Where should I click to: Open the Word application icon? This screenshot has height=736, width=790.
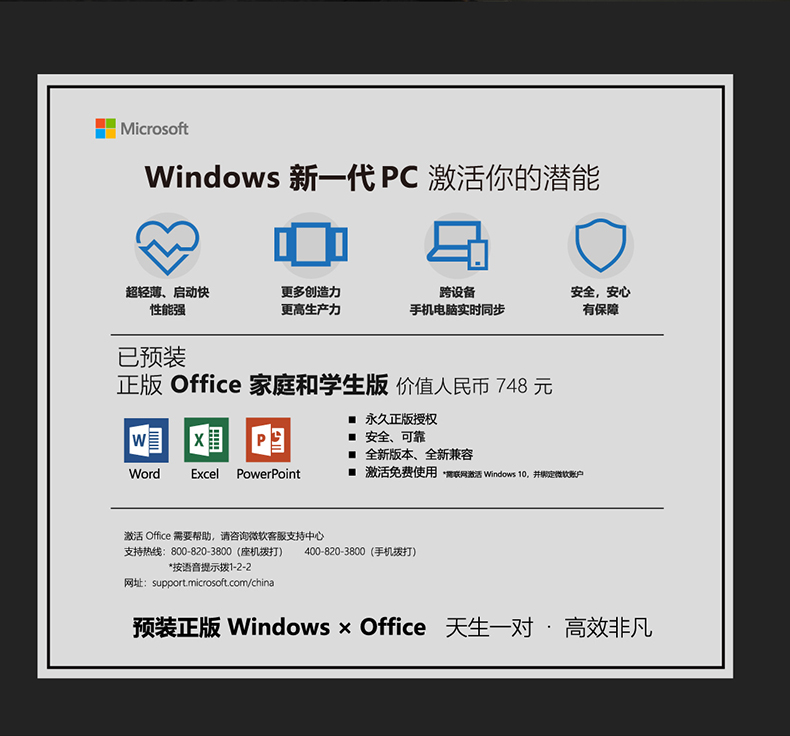click(146, 440)
